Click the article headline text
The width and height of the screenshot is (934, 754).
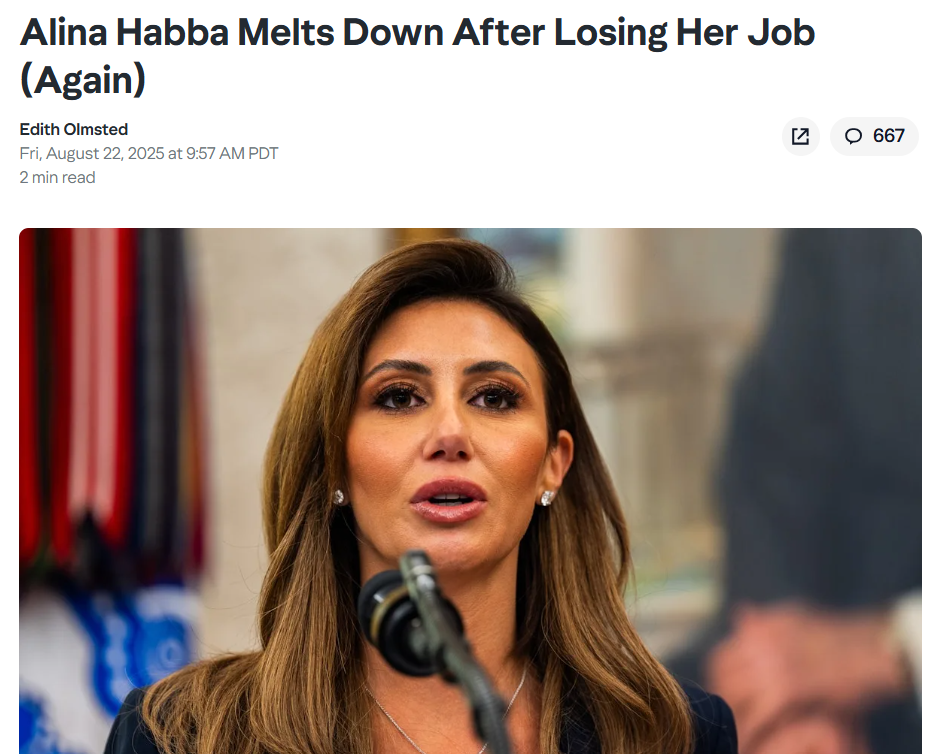(417, 55)
